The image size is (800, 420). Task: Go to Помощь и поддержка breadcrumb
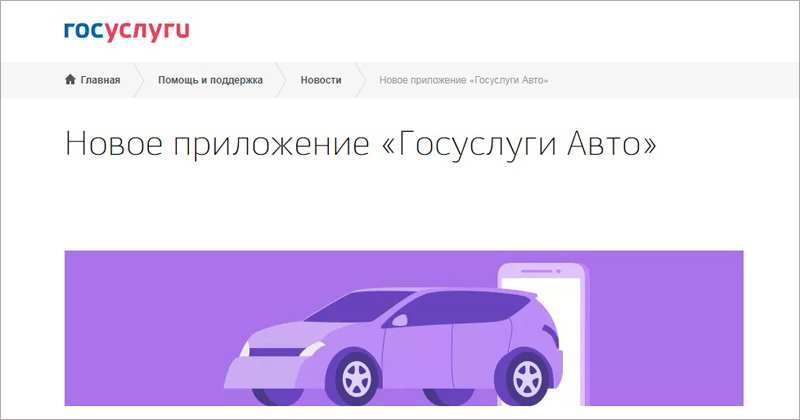(x=210, y=80)
